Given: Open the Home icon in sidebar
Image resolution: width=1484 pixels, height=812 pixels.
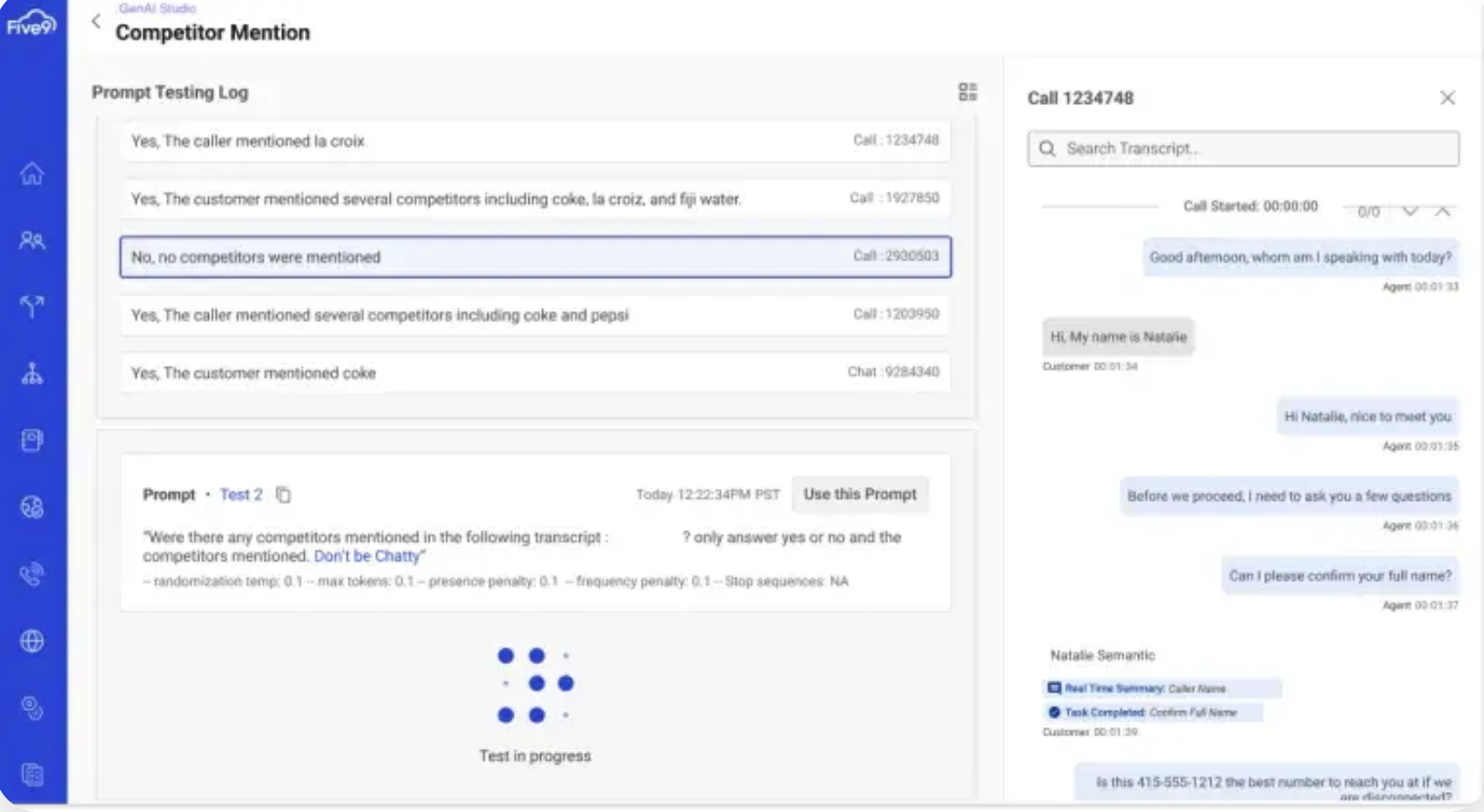Looking at the screenshot, I should [x=32, y=173].
